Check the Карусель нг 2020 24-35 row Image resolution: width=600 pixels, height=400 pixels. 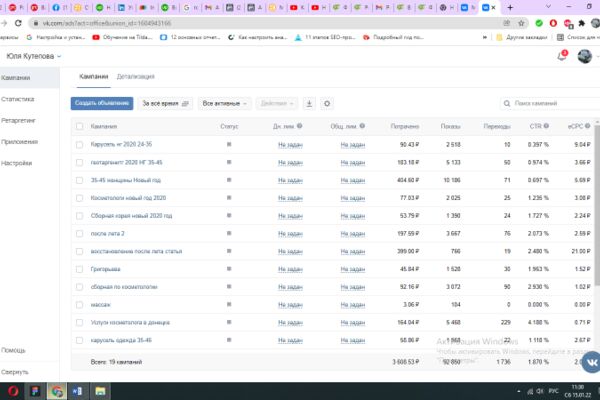point(79,145)
